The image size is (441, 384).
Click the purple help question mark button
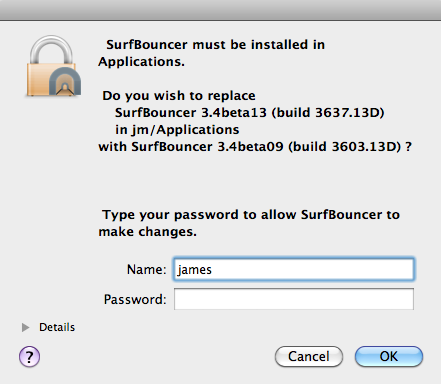pos(29,357)
